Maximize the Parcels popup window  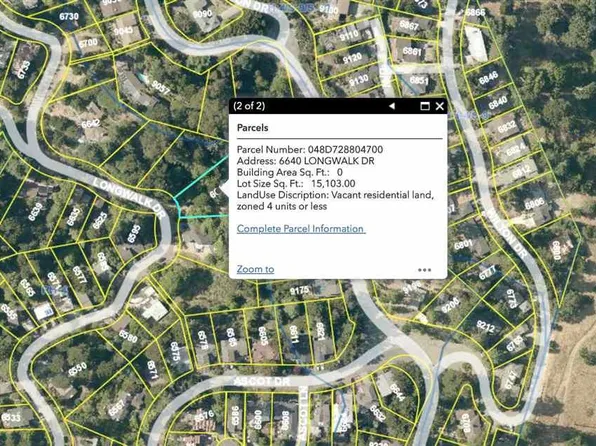[x=425, y=106]
